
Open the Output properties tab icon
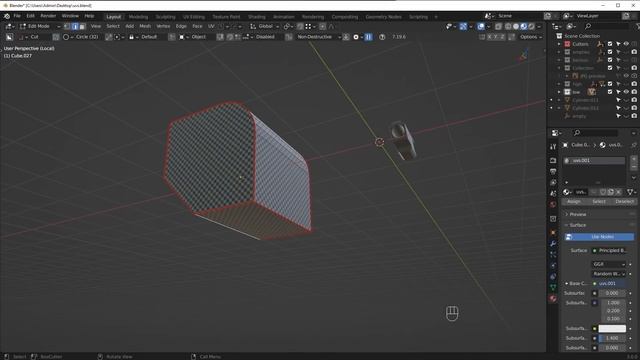click(x=553, y=171)
